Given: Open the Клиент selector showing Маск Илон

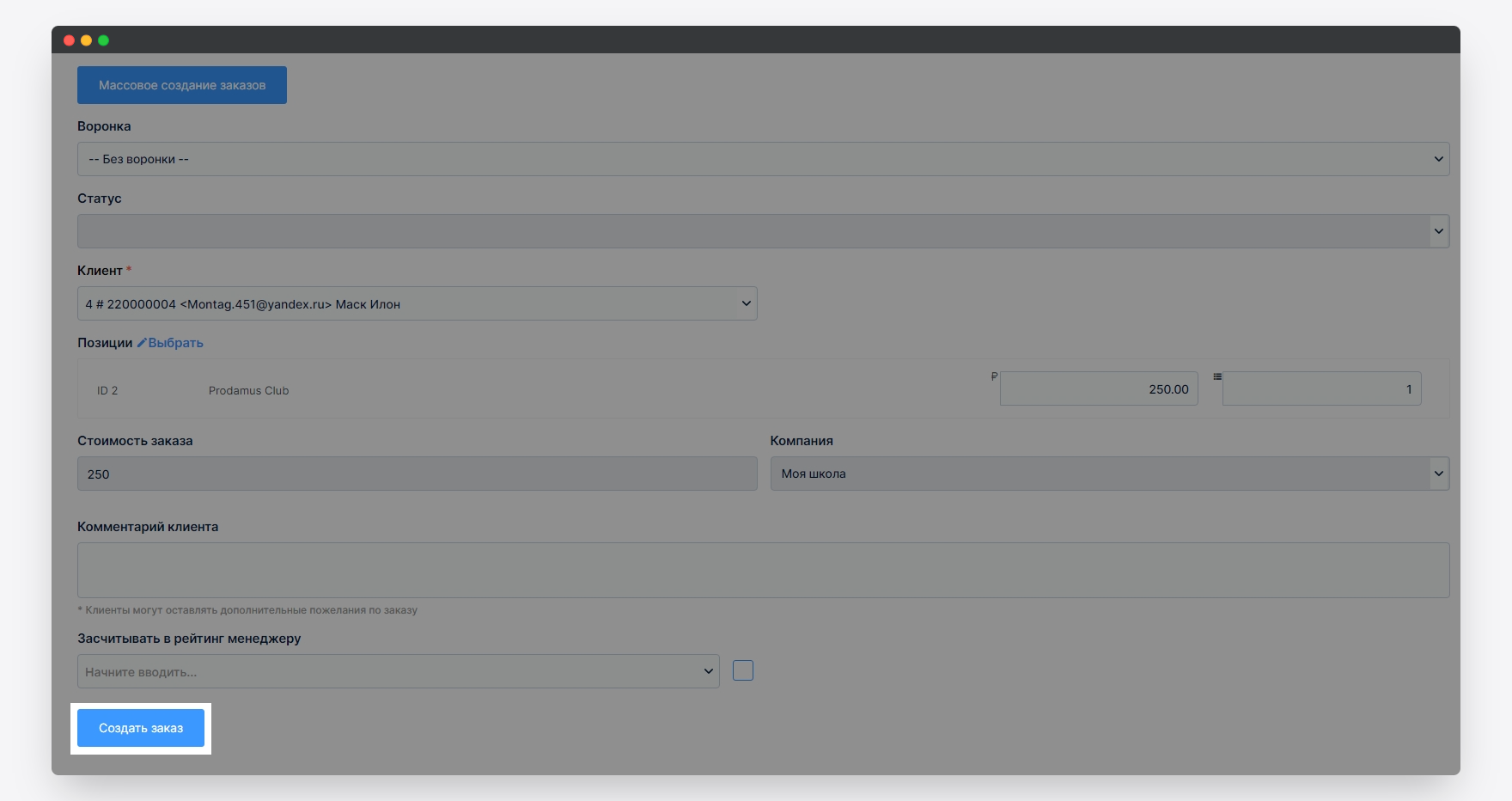Looking at the screenshot, I should pyautogui.click(x=417, y=303).
